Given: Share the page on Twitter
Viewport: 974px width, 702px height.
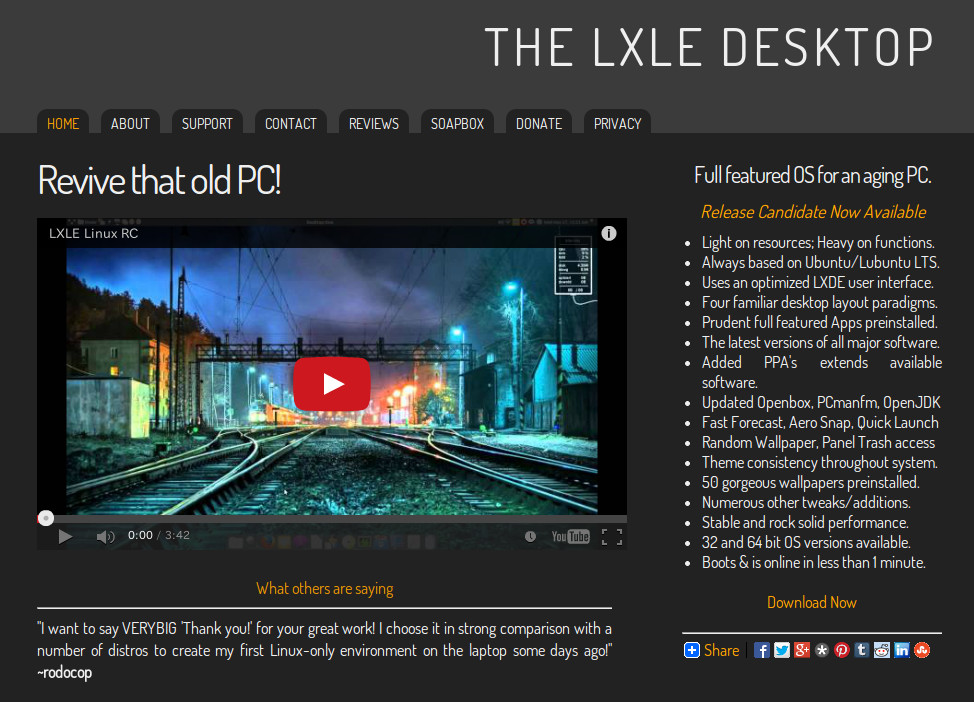Looking at the screenshot, I should 781,650.
